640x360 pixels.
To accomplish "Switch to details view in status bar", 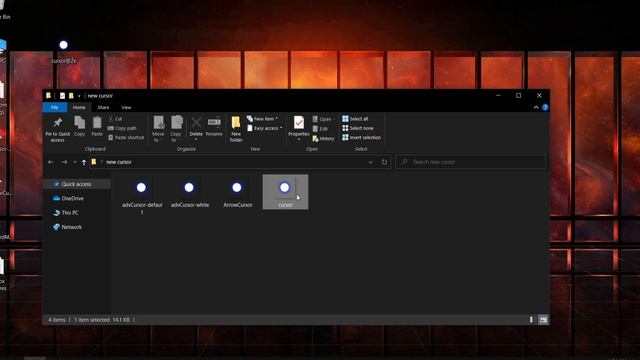I will coord(531,320).
